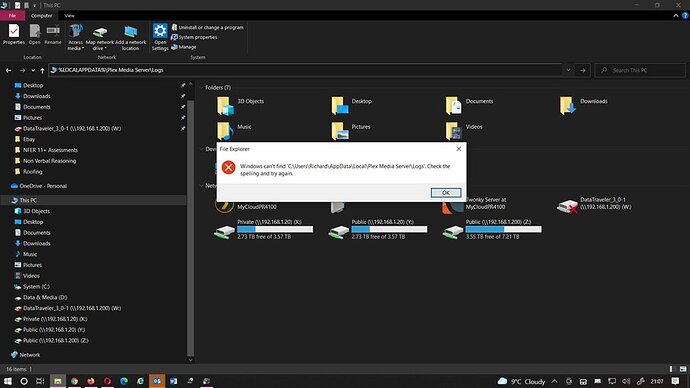Click the Access media ribbon button
Viewport: 690px width, 388px height.
click(x=75, y=37)
